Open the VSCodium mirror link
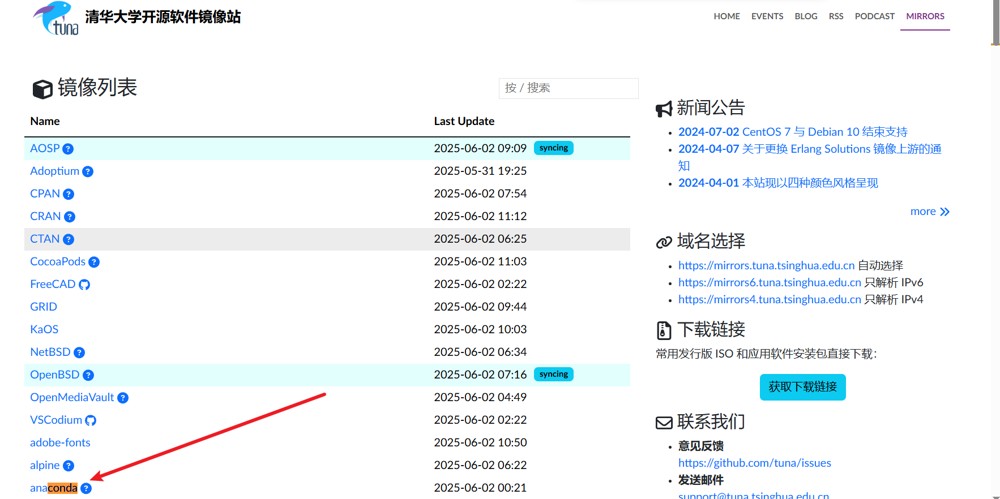Screen dimensions: 1000x499 [56, 420]
